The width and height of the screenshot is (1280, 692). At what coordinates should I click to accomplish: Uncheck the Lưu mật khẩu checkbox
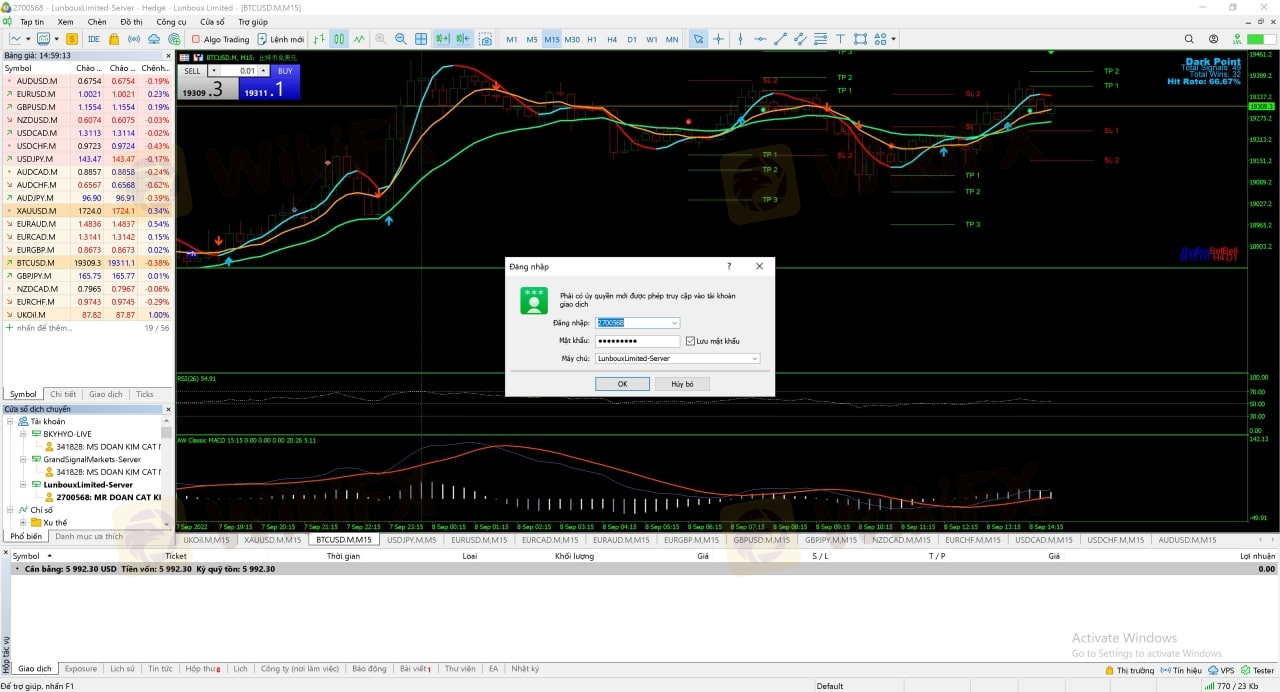pyautogui.click(x=690, y=341)
